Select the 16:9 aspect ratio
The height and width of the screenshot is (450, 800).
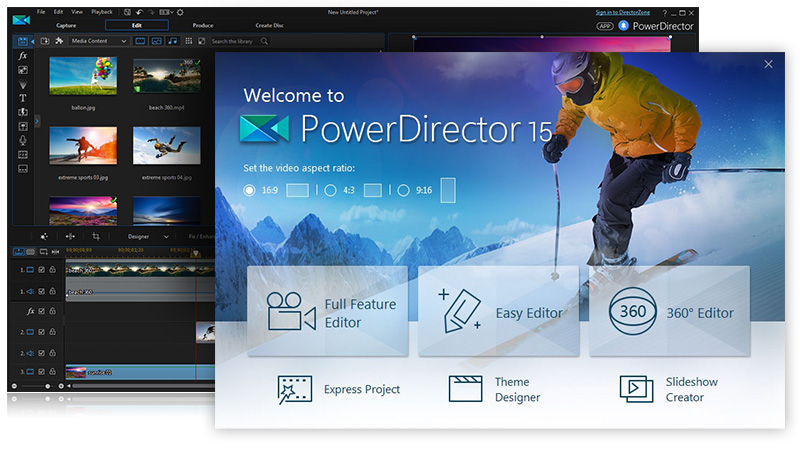point(250,190)
